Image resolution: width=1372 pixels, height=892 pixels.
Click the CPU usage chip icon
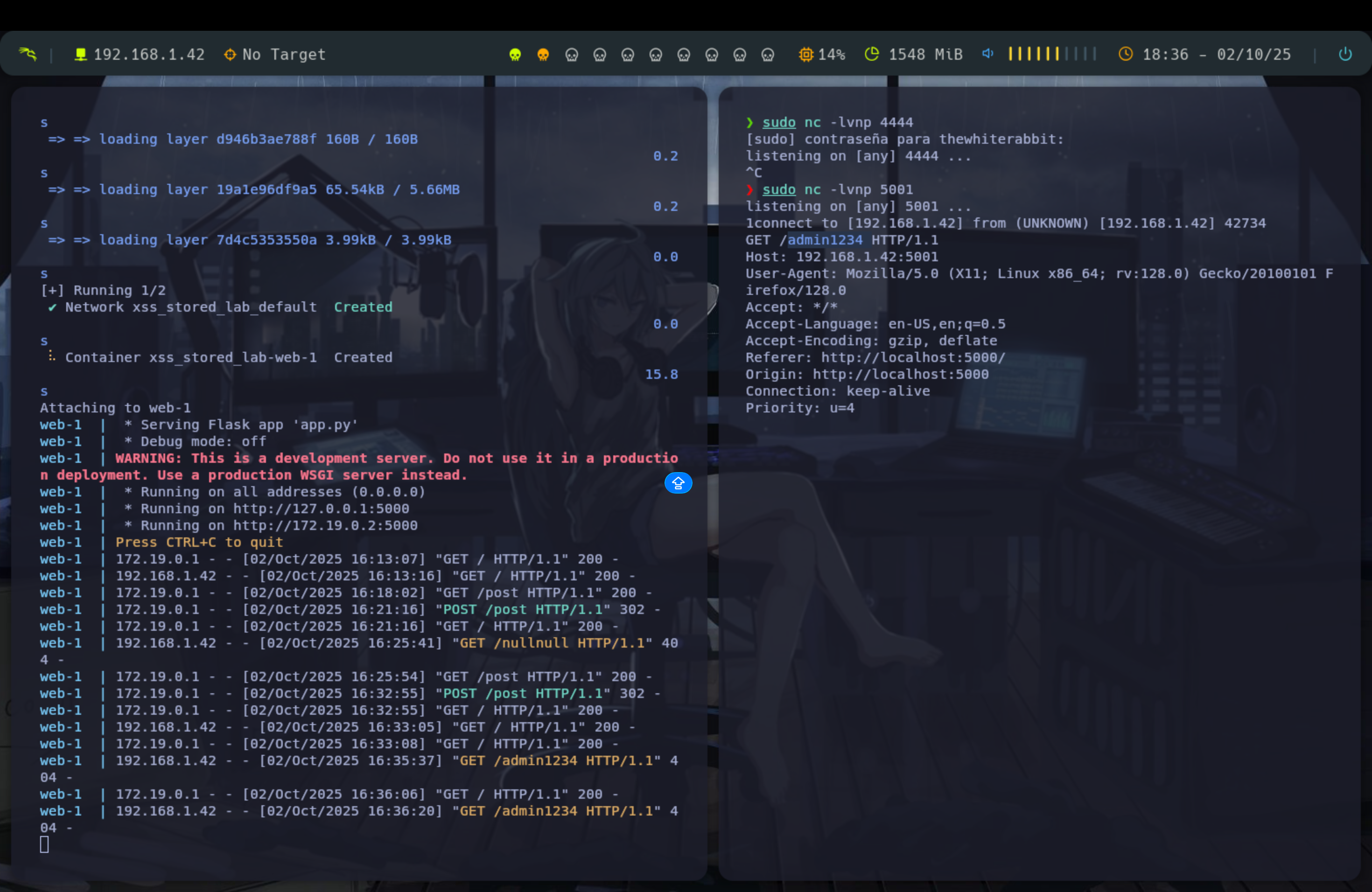[x=805, y=54]
